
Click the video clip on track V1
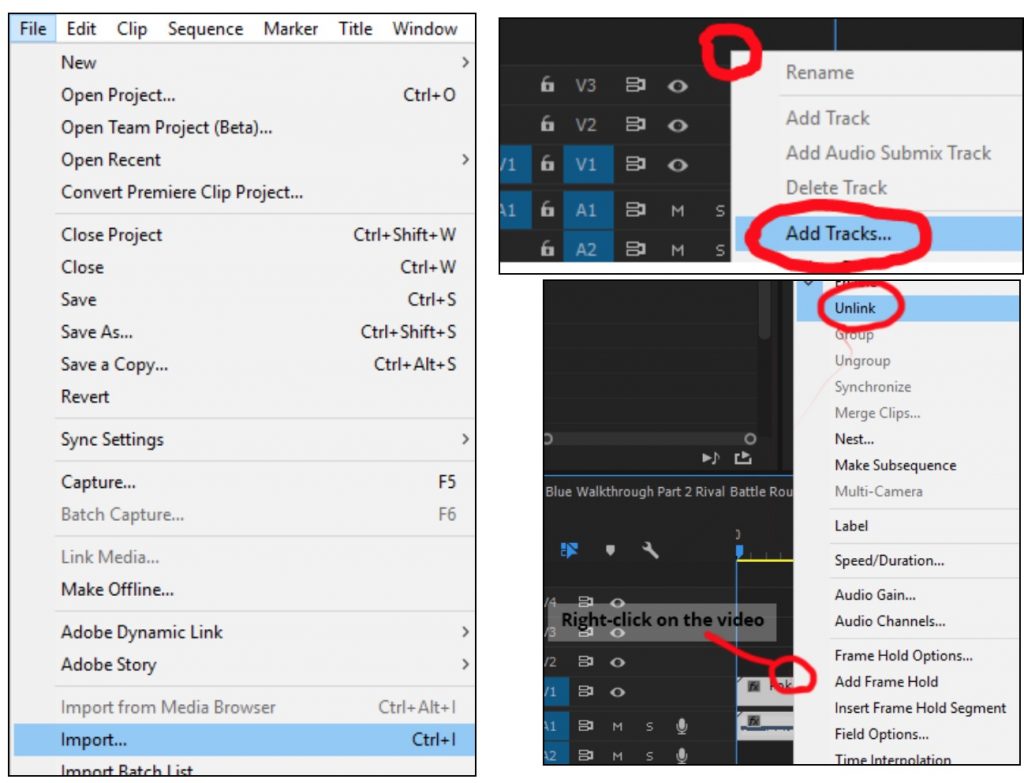[765, 687]
